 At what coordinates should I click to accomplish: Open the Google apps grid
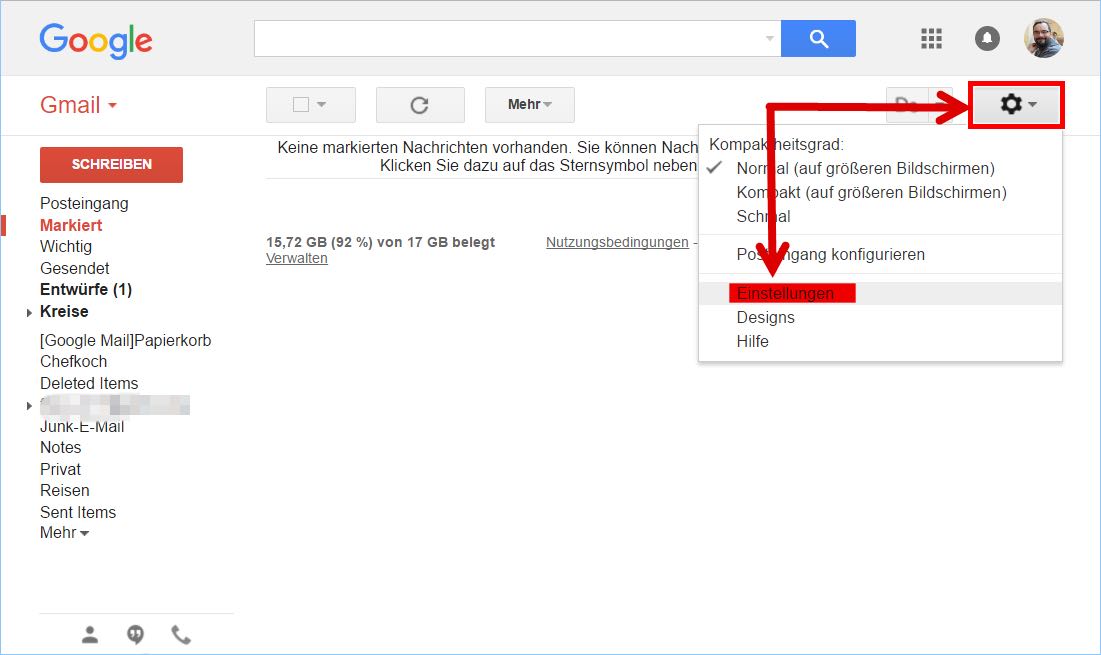pyautogui.click(x=931, y=39)
